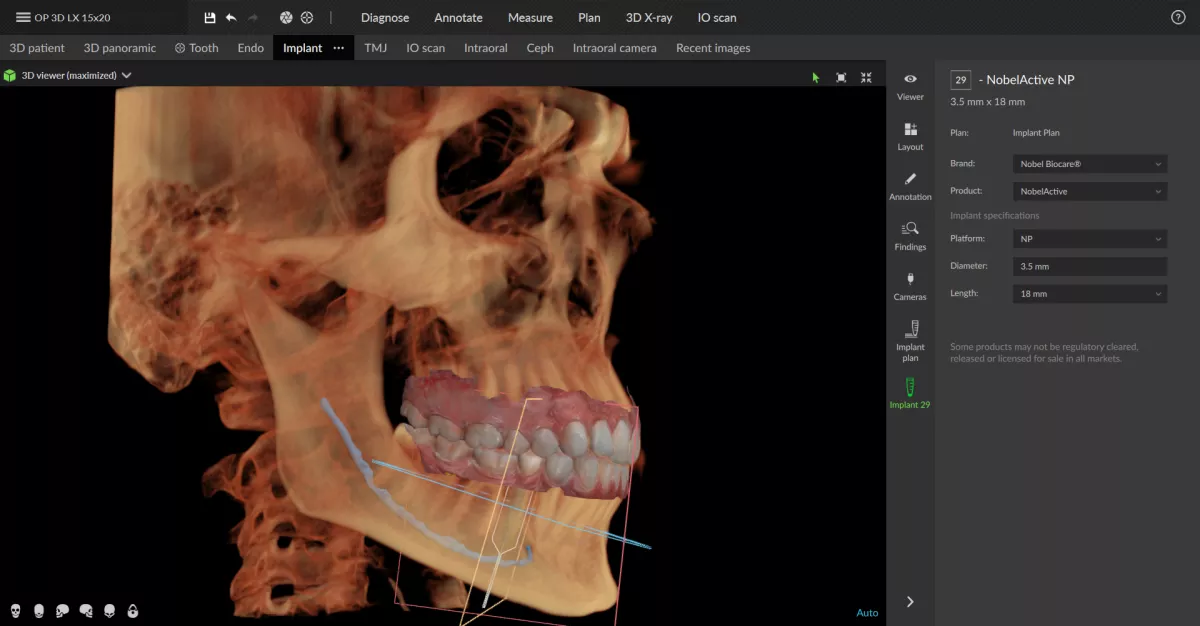The image size is (1200, 626).
Task: Select the Implant tab
Action: tap(302, 48)
